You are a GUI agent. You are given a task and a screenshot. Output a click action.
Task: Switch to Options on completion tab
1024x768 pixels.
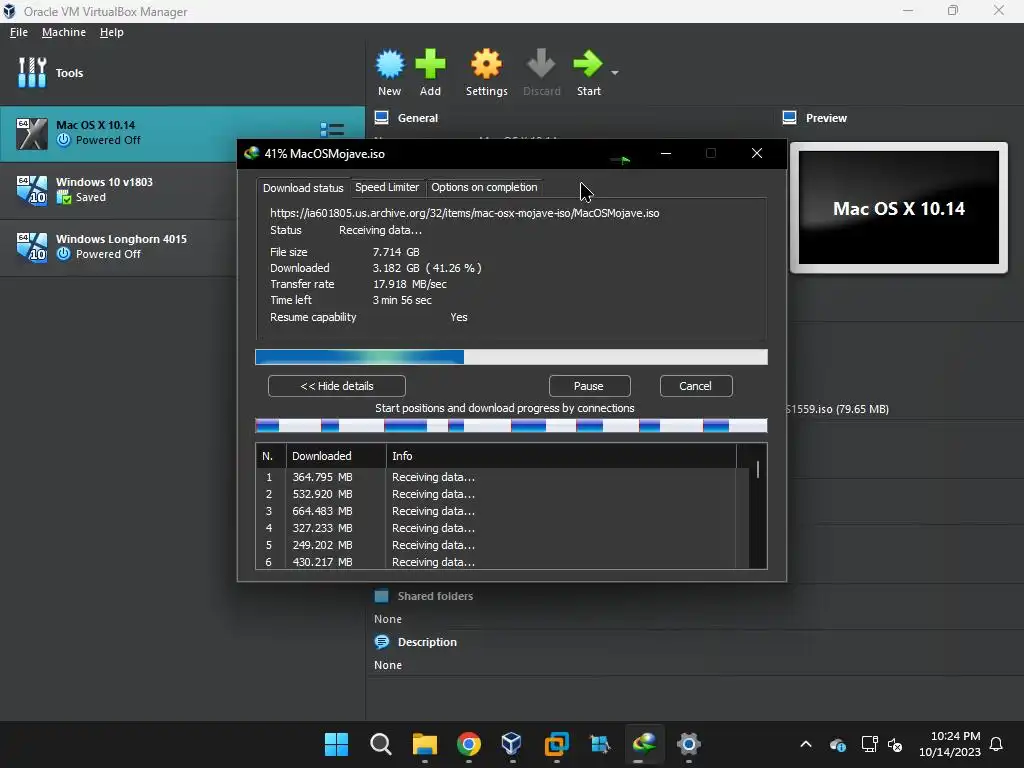tap(484, 187)
